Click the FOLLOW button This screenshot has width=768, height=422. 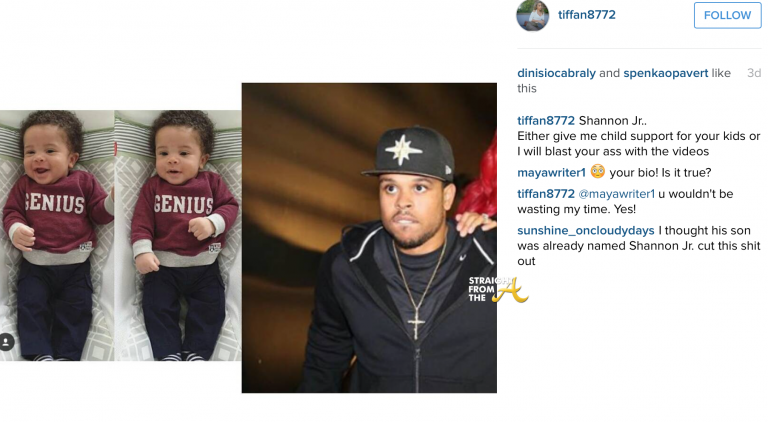click(x=727, y=15)
